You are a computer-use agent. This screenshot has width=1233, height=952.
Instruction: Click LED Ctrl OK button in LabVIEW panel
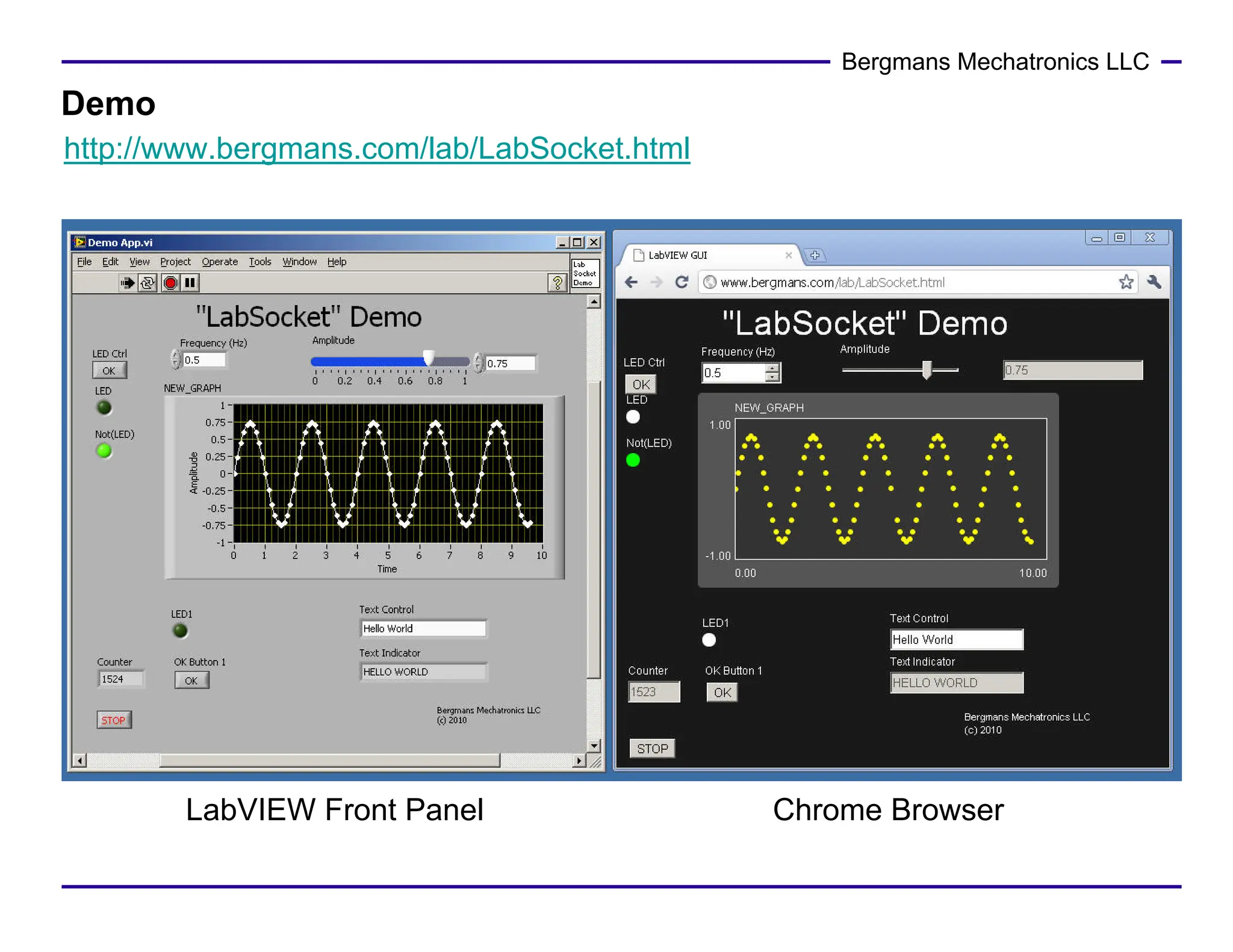(x=109, y=371)
